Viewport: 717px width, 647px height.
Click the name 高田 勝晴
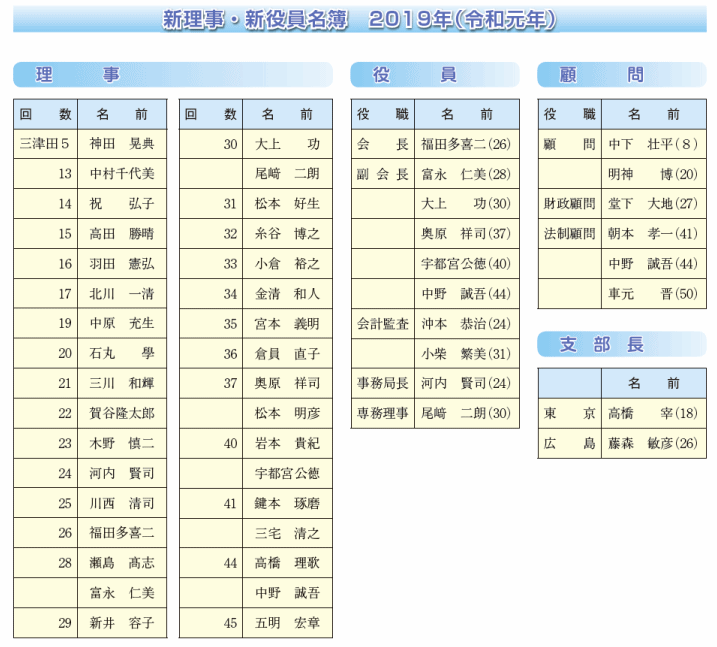[x=122, y=234]
